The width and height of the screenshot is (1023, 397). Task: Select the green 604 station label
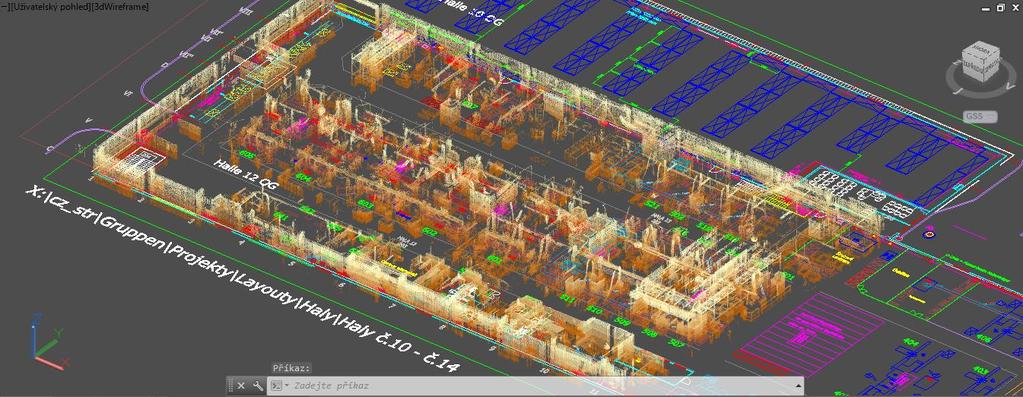(x=303, y=177)
